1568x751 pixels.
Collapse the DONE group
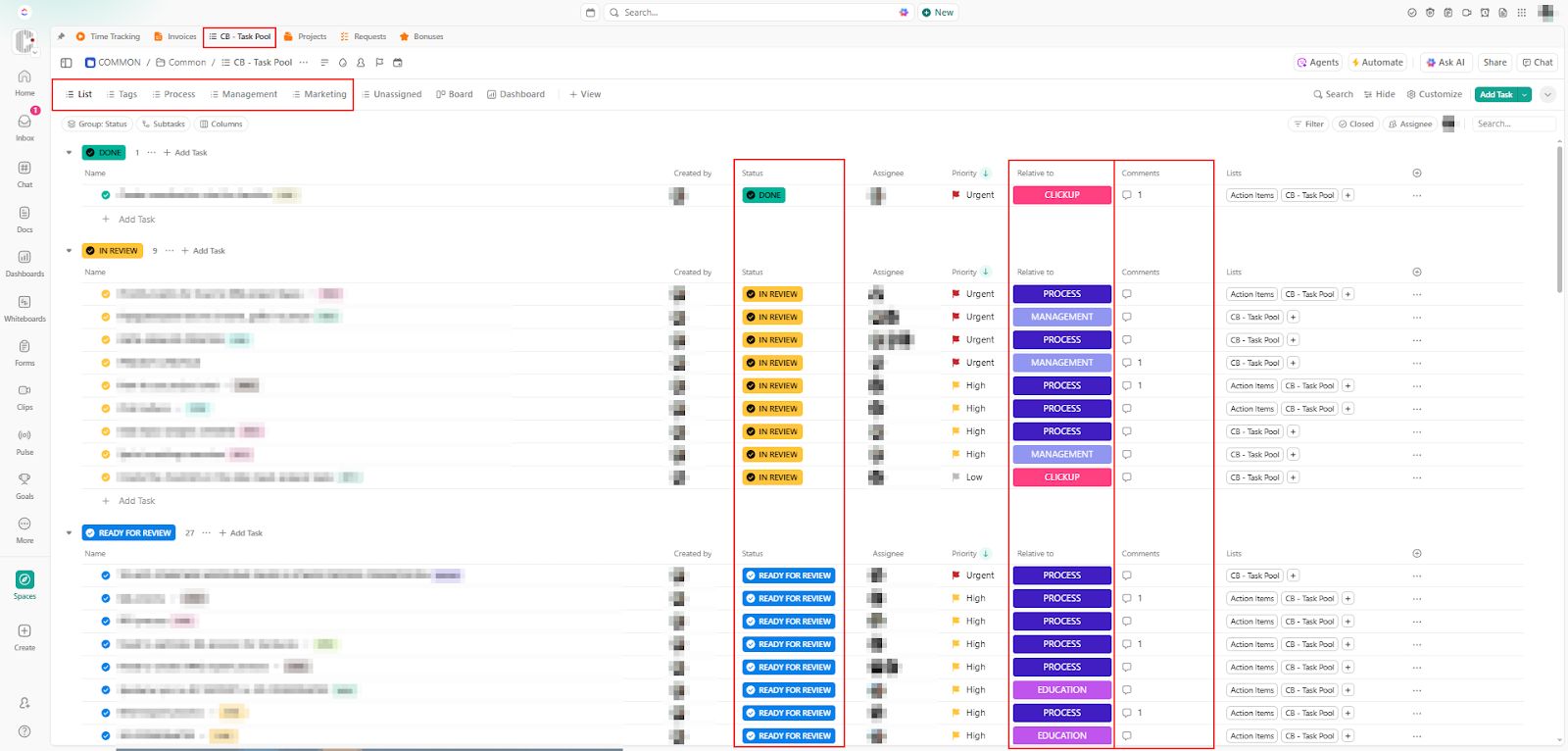[x=69, y=153]
